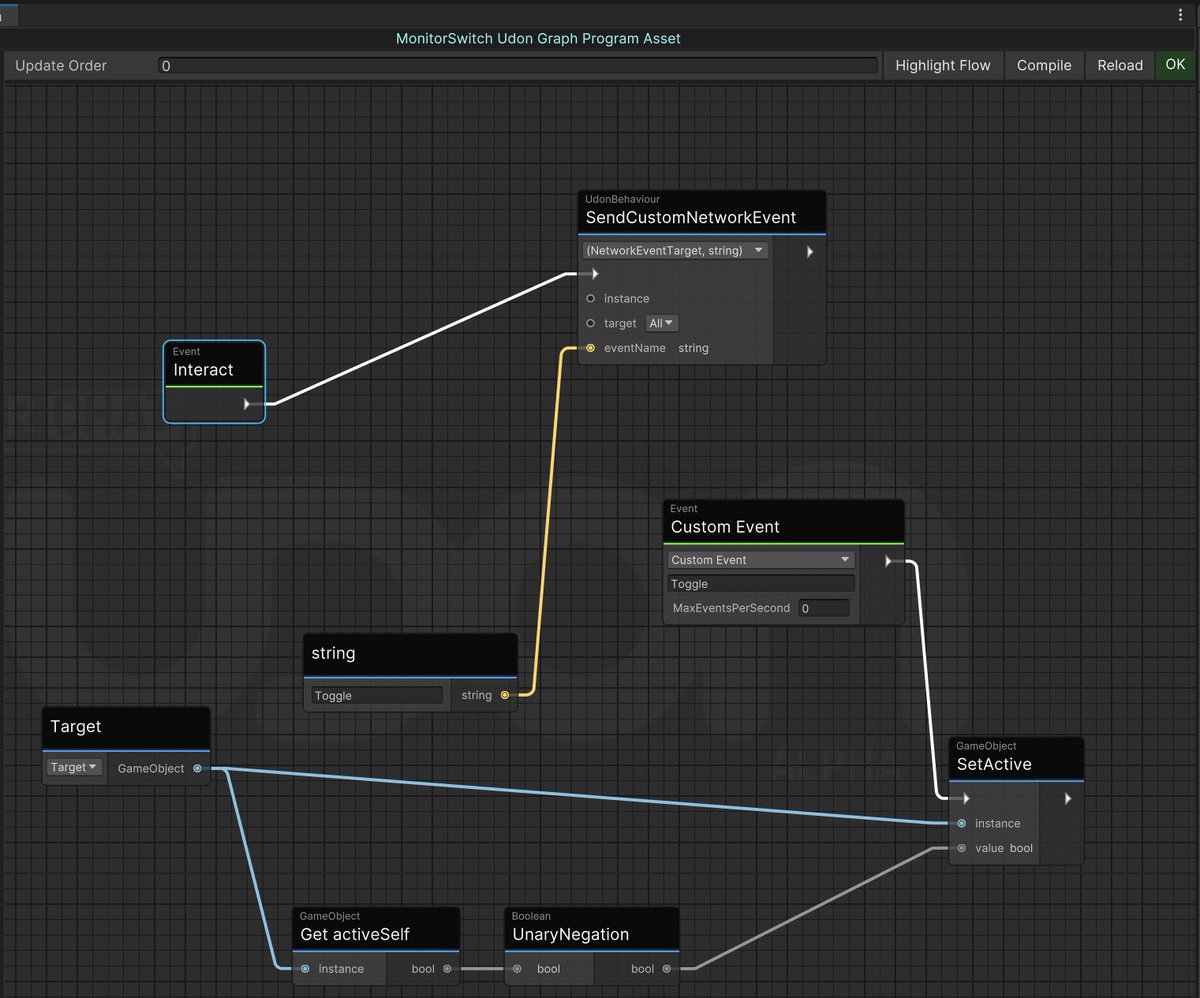Reload the Udon graph
Viewport: 1200px width, 998px height.
pos(1120,65)
